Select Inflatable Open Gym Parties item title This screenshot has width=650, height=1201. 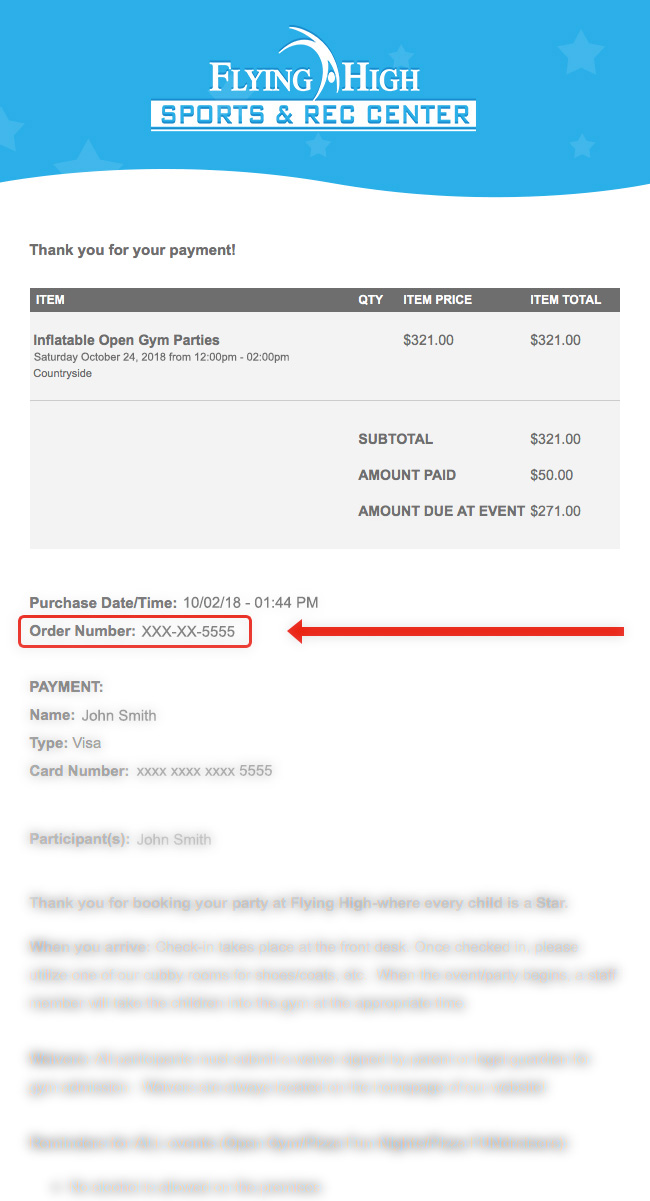(x=126, y=340)
